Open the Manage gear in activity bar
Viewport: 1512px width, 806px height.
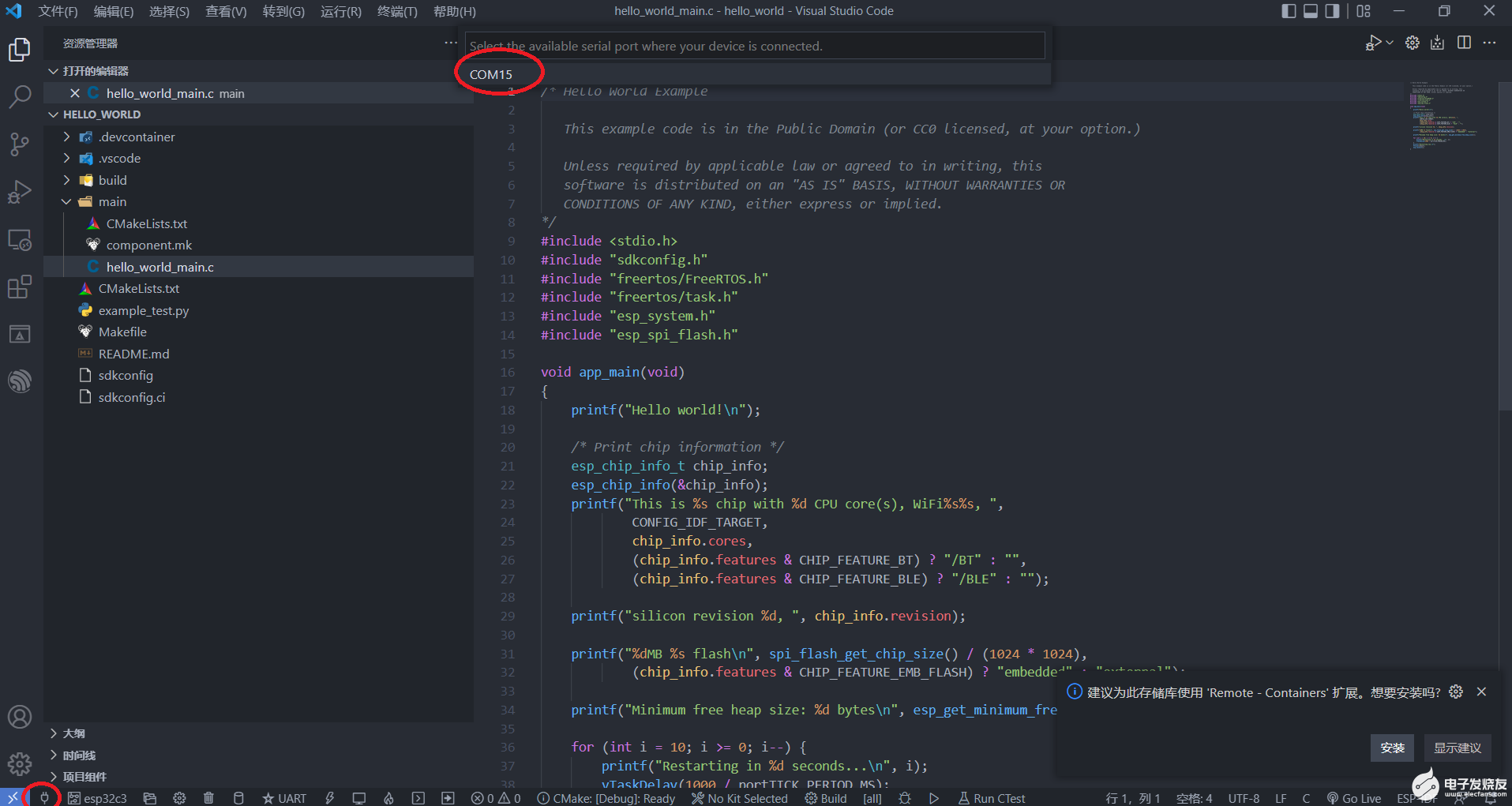pos(19,763)
